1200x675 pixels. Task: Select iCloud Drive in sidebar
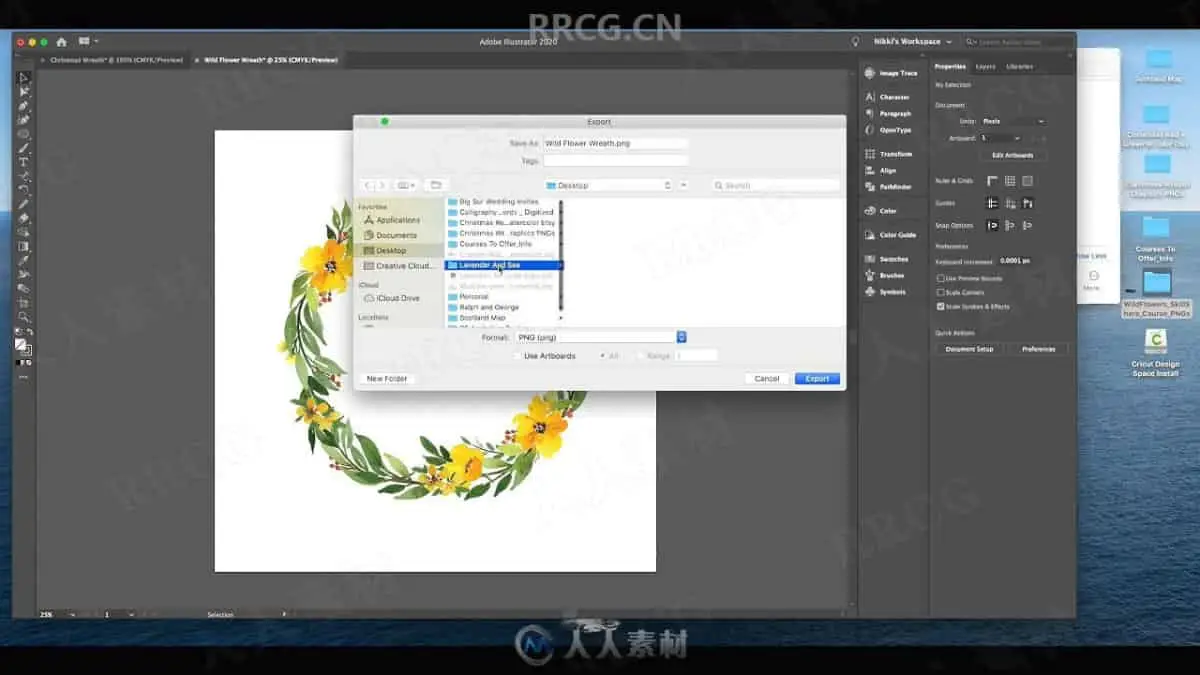coord(398,298)
